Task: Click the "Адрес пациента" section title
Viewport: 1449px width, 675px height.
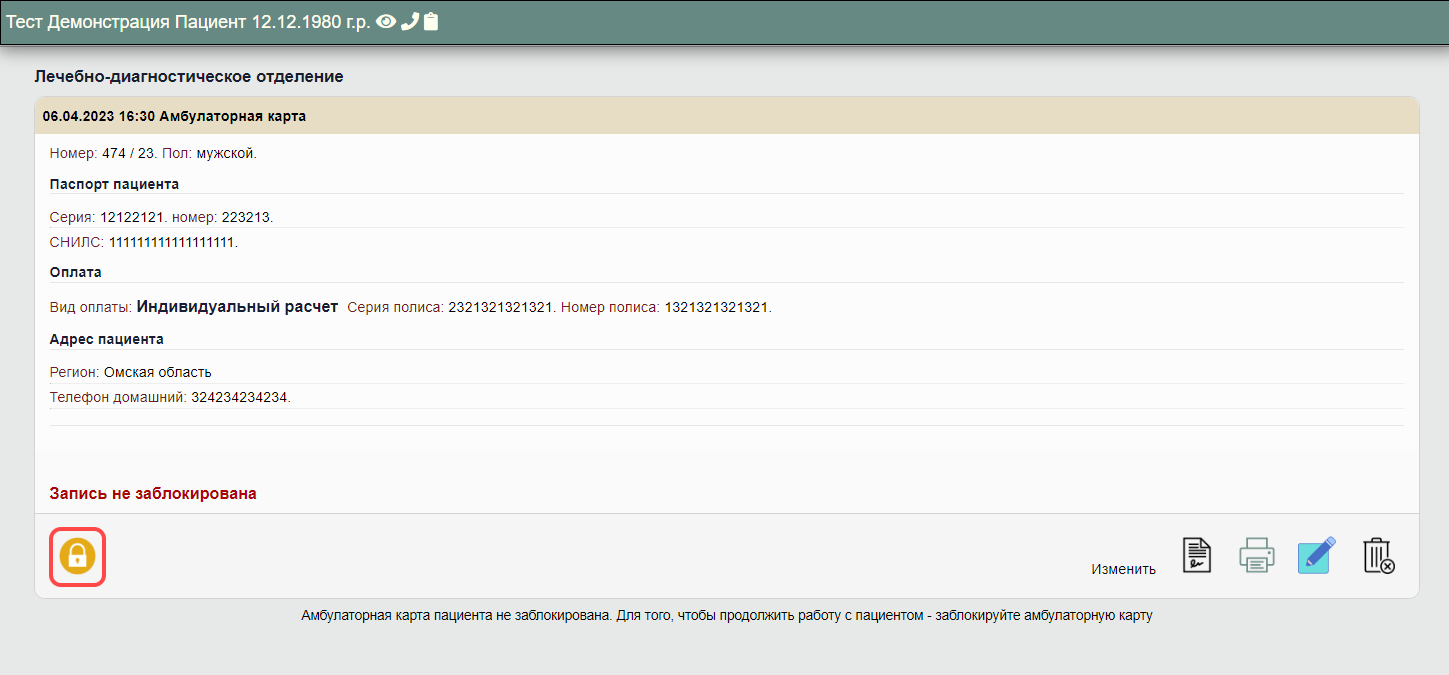Action: (x=106, y=339)
